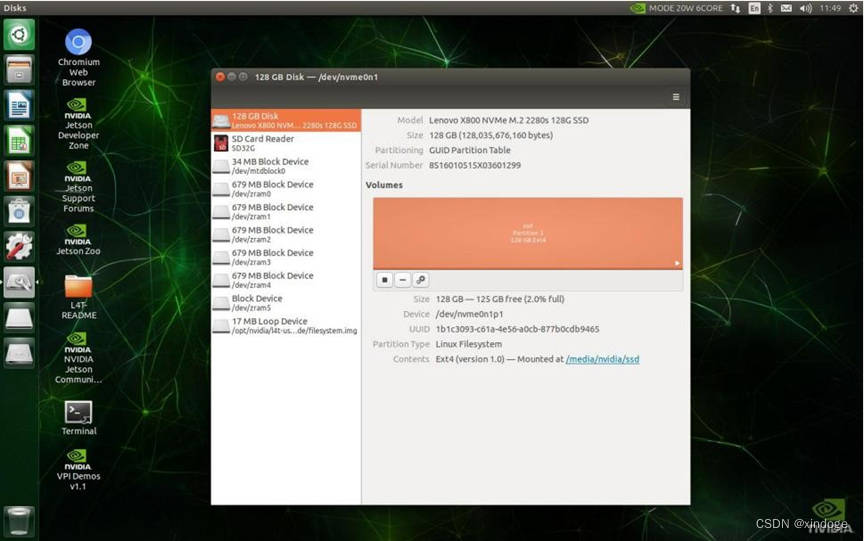
Task: Open additional partition options gears button
Action: coord(421,281)
